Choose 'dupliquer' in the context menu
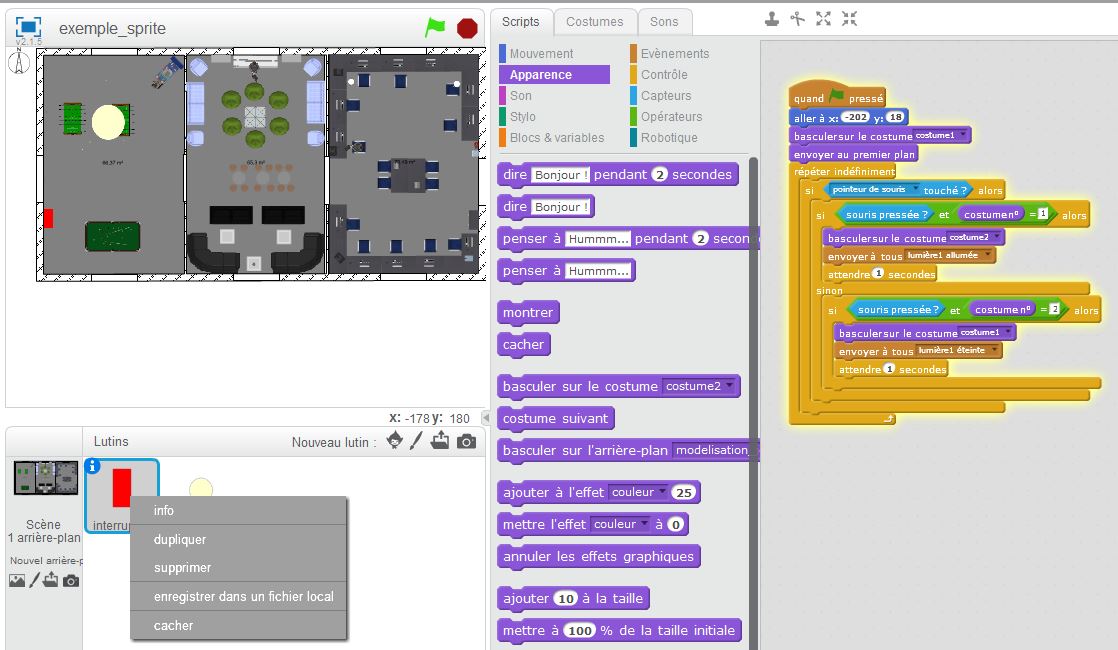 click(180, 539)
